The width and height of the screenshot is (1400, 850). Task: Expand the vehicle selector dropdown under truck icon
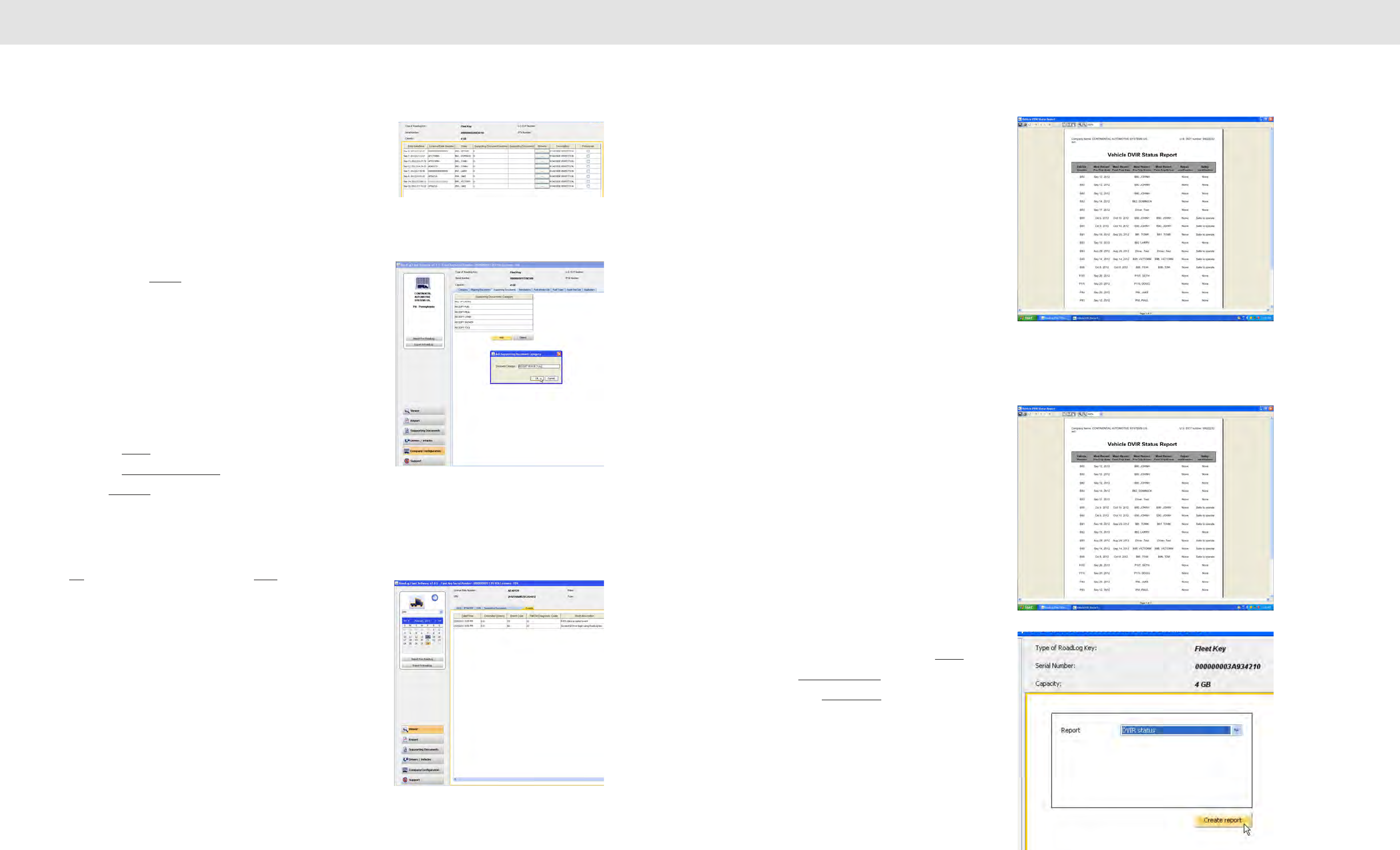click(440, 612)
